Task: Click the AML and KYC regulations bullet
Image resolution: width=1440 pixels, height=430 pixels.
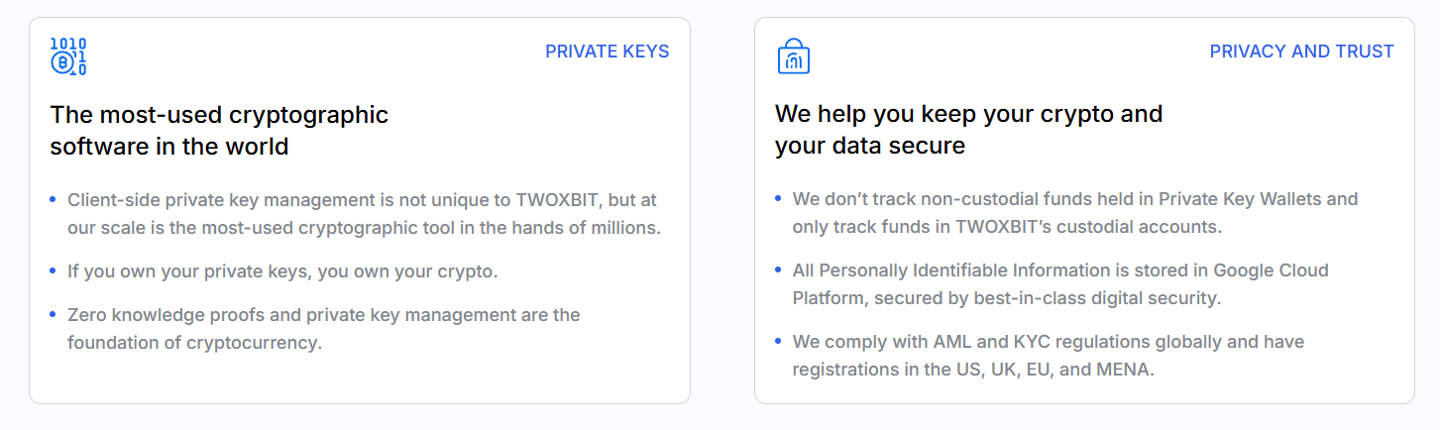Action: [1048, 355]
